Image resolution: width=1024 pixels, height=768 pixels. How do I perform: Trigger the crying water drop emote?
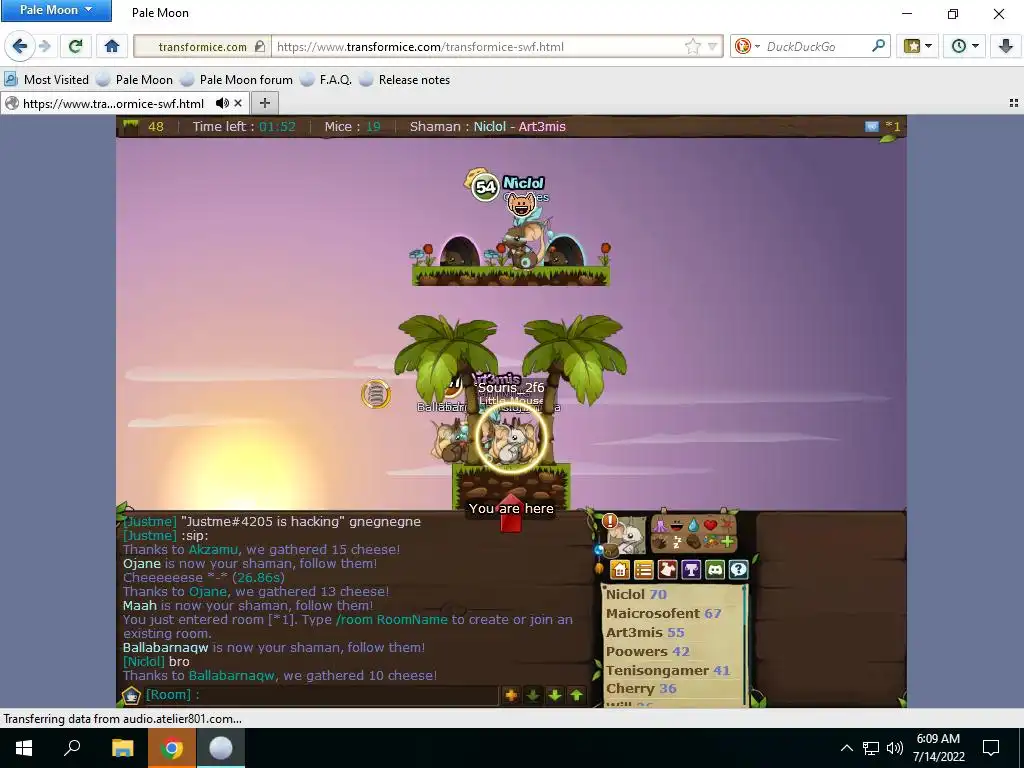click(694, 525)
